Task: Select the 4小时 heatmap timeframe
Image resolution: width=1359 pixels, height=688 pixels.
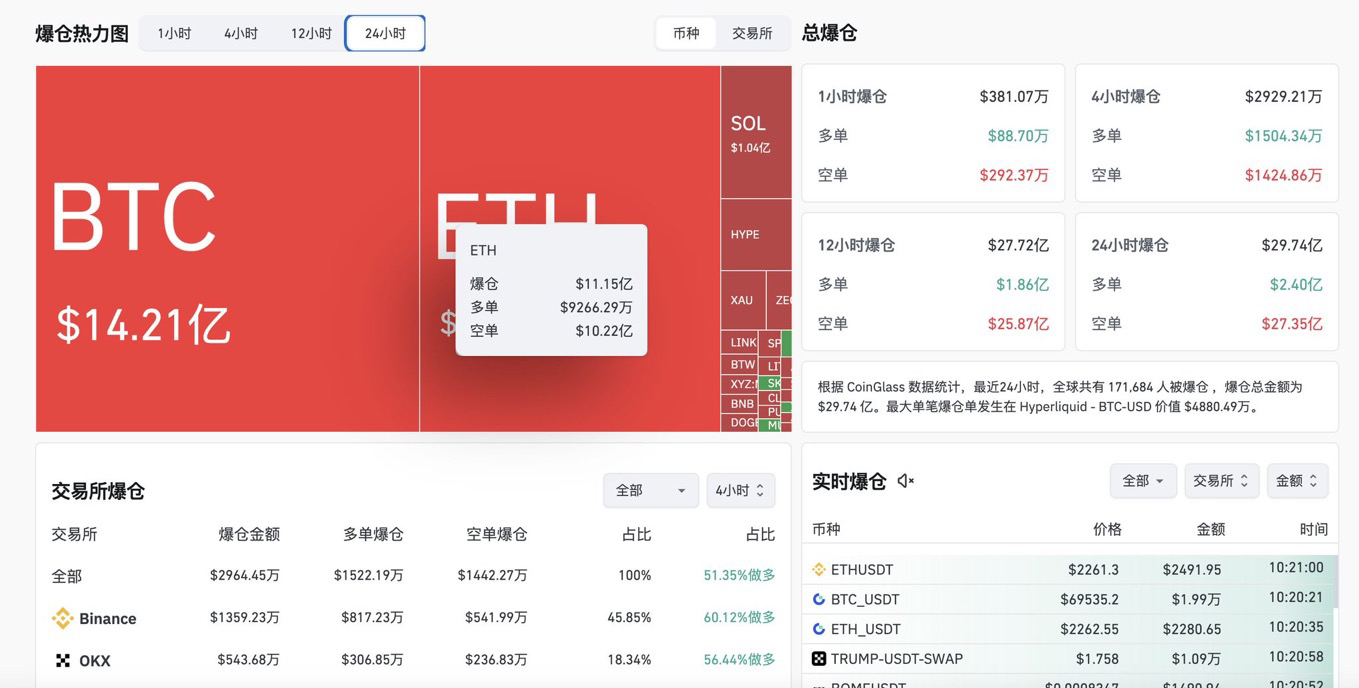Action: point(241,33)
